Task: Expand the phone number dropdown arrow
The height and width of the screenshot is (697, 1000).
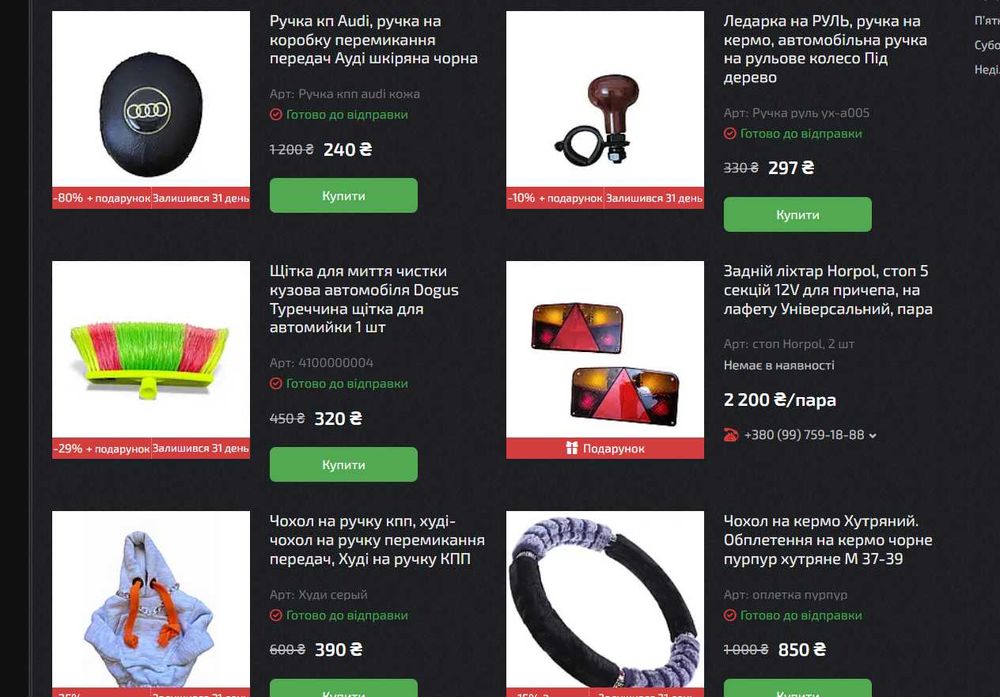Action: tap(872, 436)
